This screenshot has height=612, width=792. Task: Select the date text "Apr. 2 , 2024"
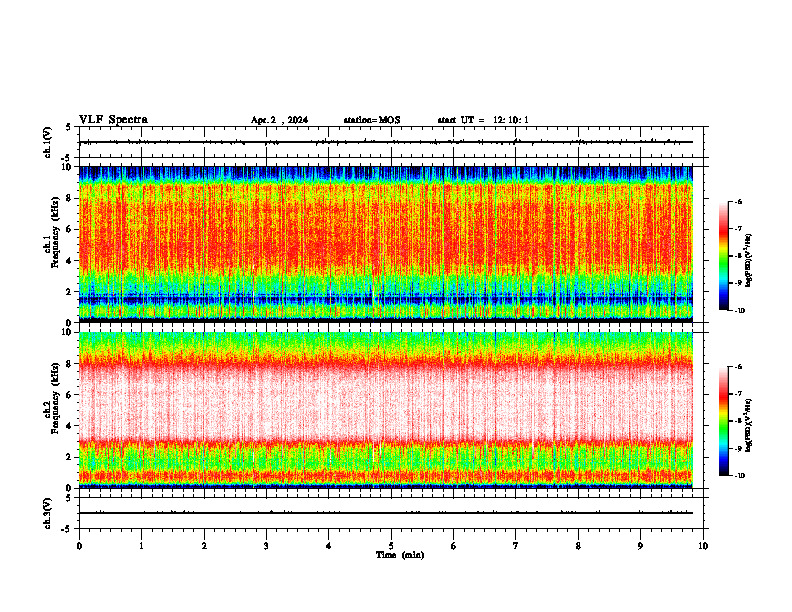coord(279,120)
